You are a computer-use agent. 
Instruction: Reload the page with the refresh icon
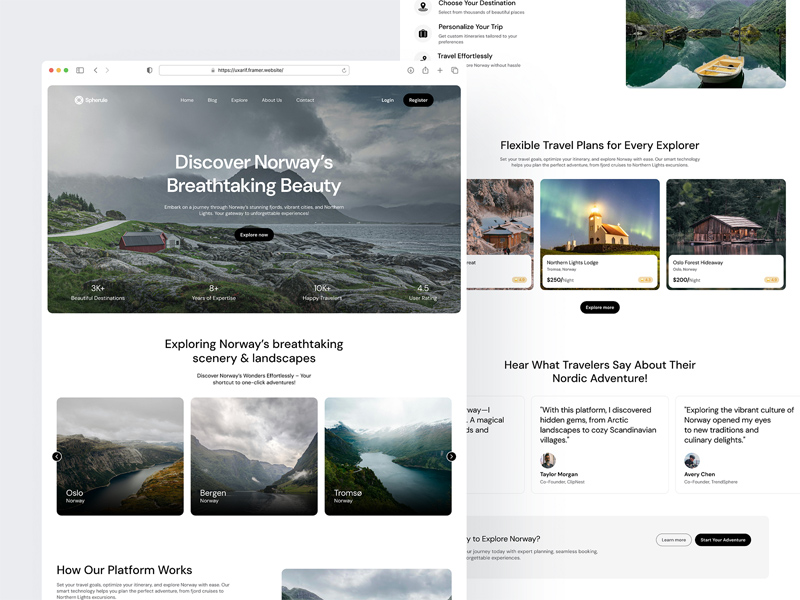(344, 70)
